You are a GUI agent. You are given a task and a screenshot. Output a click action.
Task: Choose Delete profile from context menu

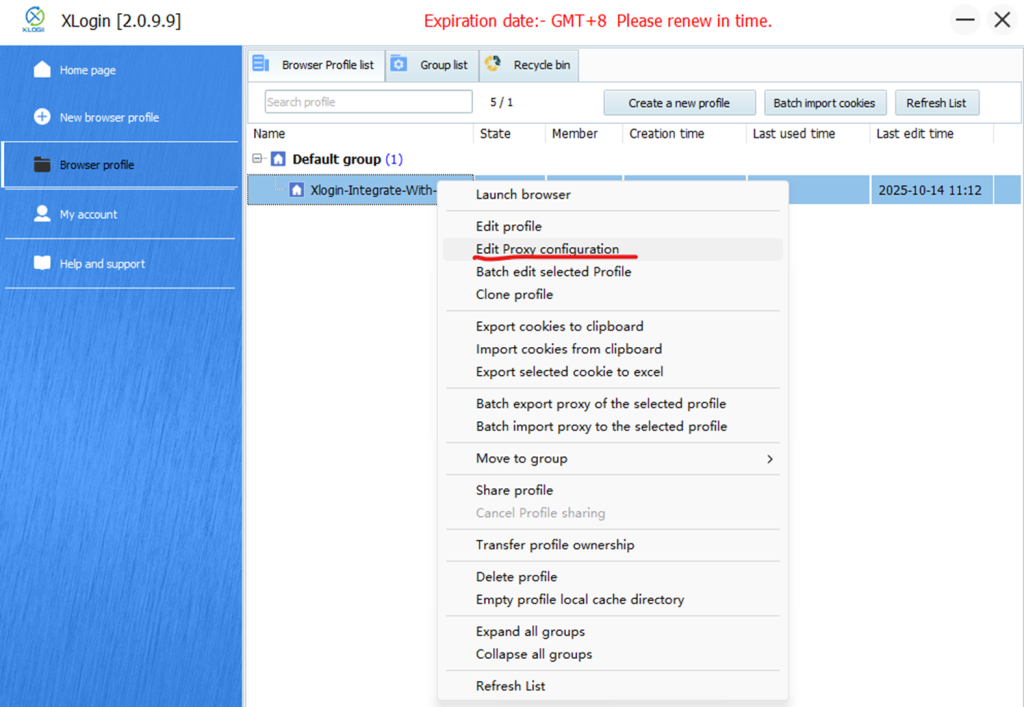point(516,577)
